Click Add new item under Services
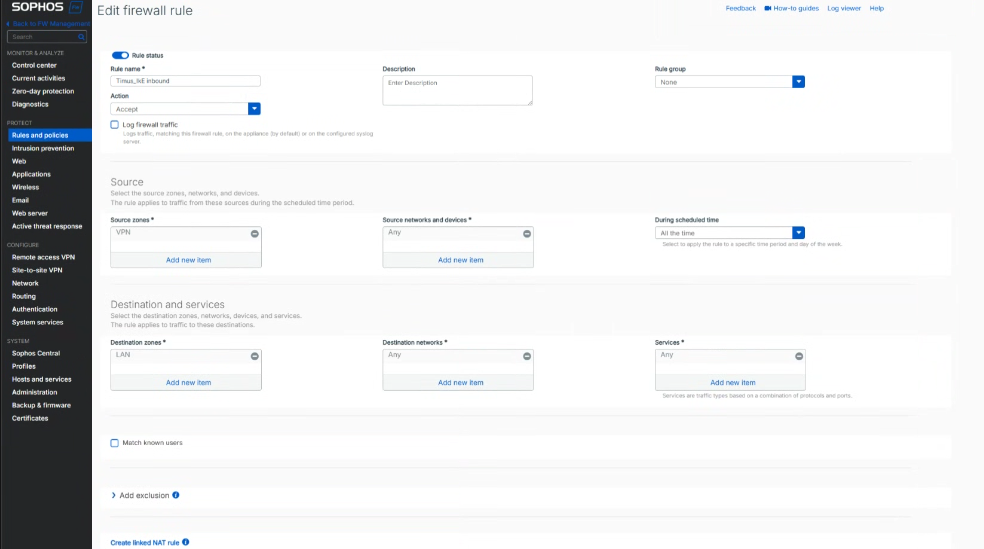Screen dimensions: 984x549 point(732,382)
